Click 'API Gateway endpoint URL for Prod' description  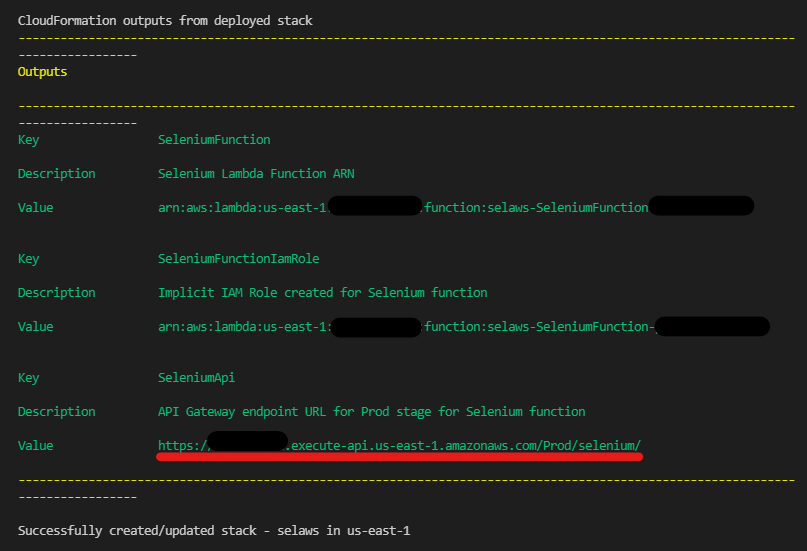(371, 411)
